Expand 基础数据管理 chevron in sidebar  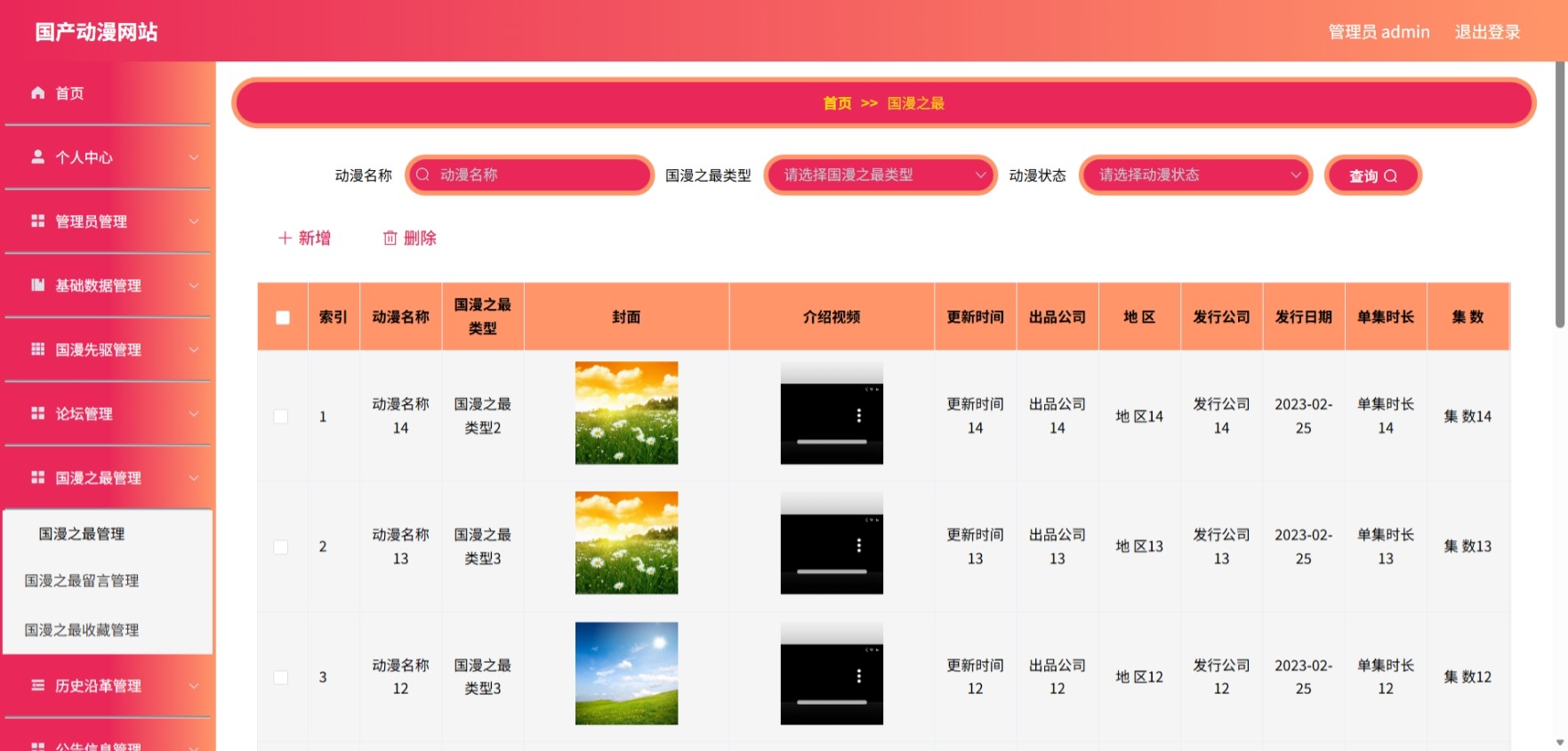tap(194, 285)
